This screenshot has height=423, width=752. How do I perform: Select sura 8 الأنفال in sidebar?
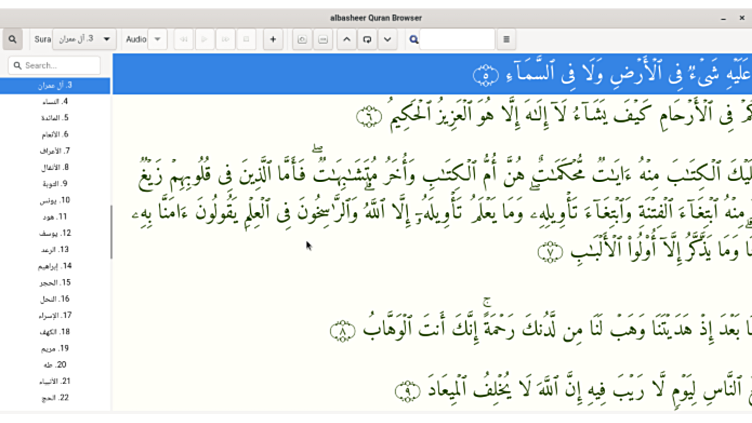[55, 167]
